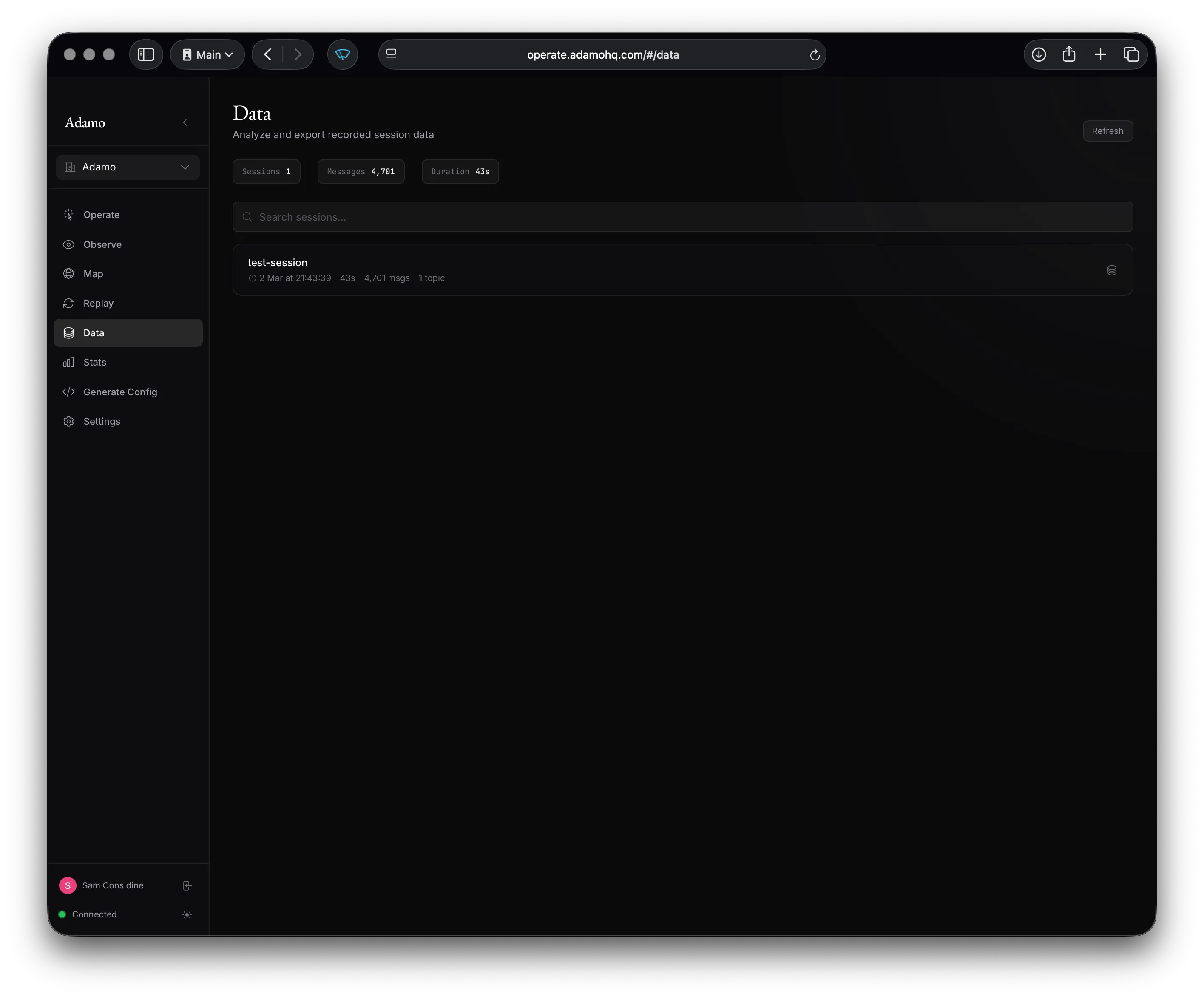Viewport: 1204px width, 999px height.
Task: Click the Sessions 1 stat chip
Action: [266, 171]
